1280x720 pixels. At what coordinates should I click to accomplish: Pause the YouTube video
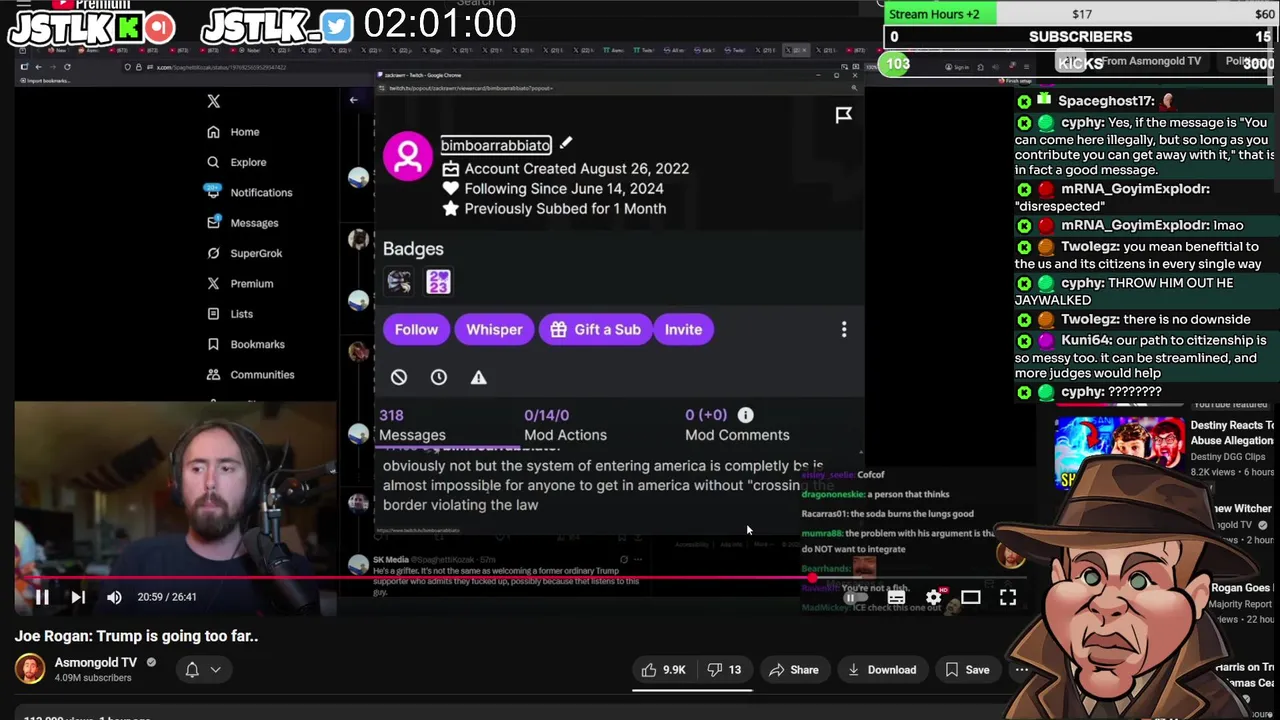[x=42, y=597]
